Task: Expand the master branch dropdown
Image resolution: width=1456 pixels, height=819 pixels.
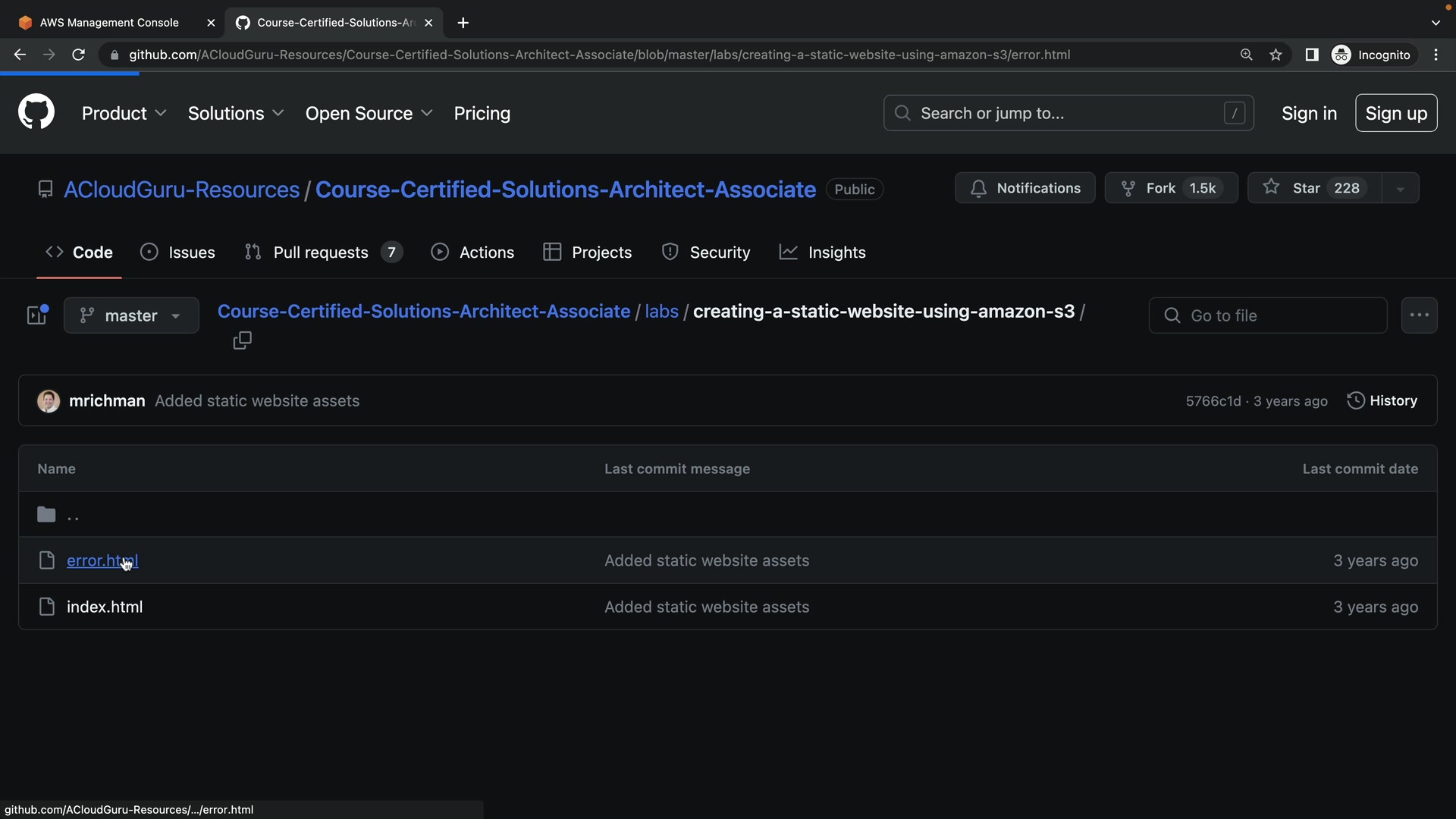Action: pyautogui.click(x=131, y=315)
